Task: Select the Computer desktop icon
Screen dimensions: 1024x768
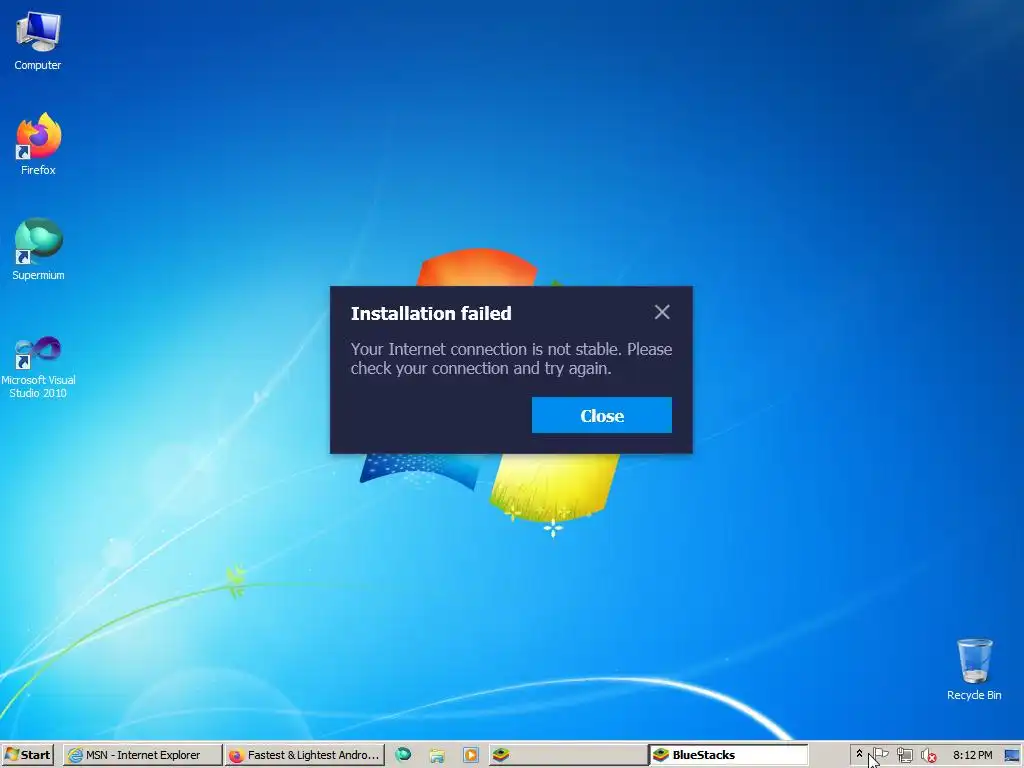Action: click(38, 41)
